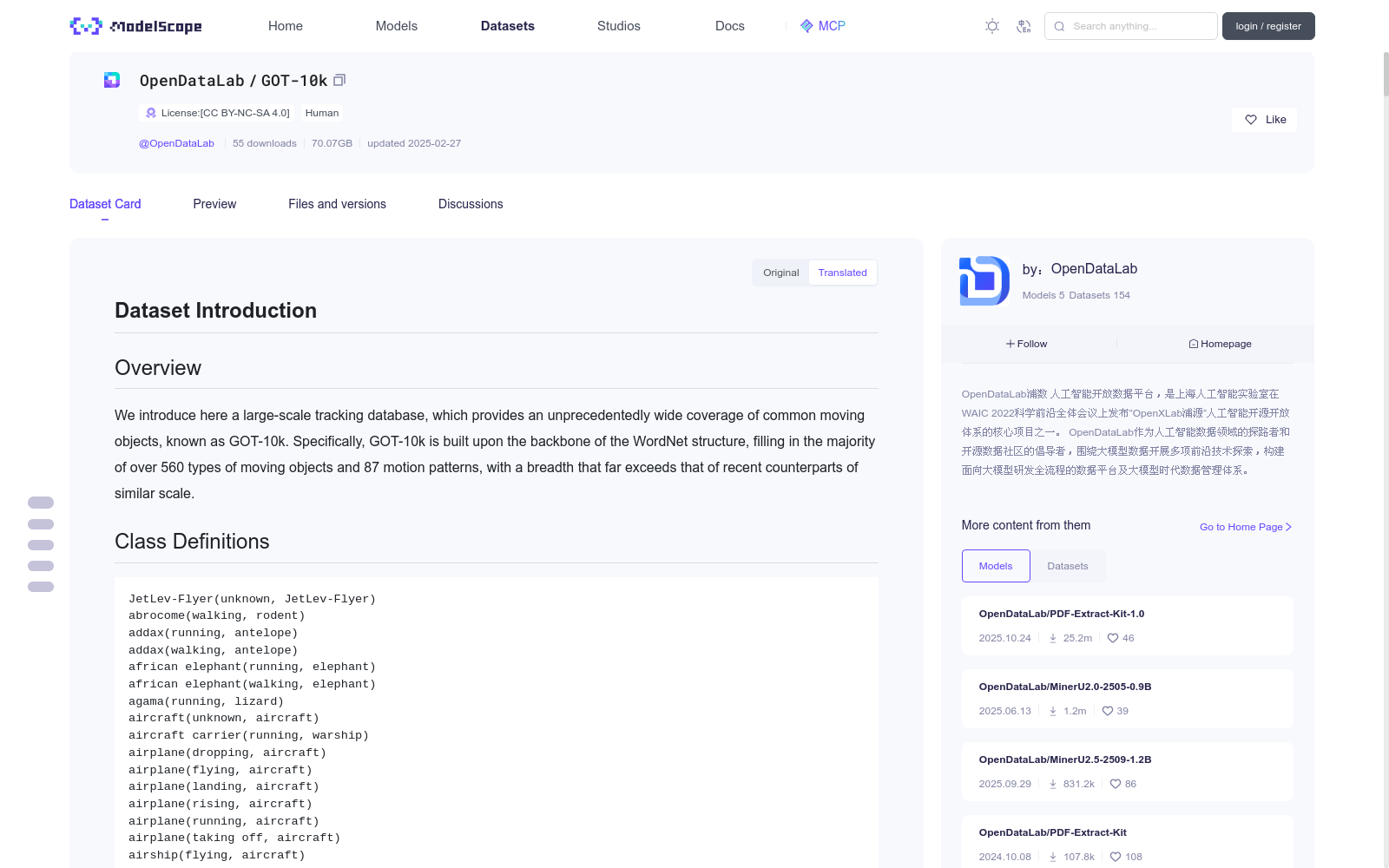Click the heart icon on PDF-Extract-Kit-1.0 card
Viewport: 1389px width, 868px height.
point(1113,638)
